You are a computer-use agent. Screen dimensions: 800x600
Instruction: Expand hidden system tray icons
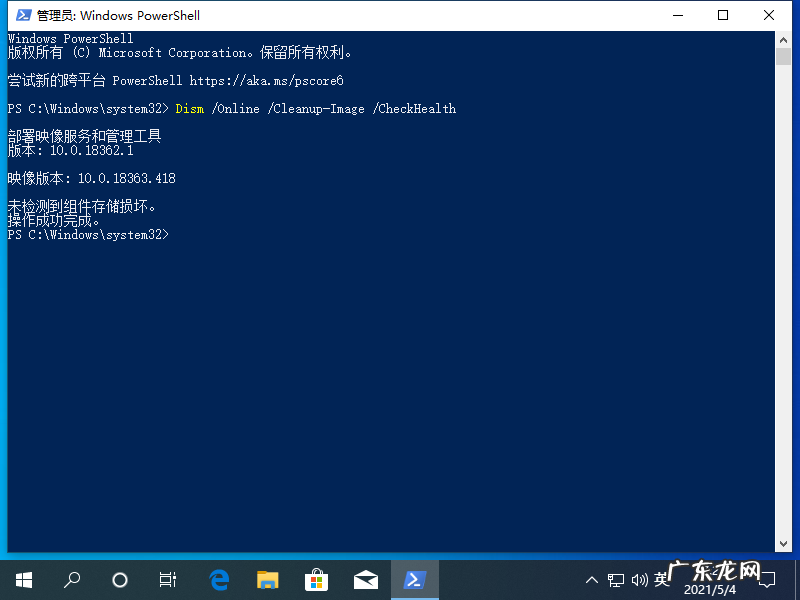pos(592,579)
